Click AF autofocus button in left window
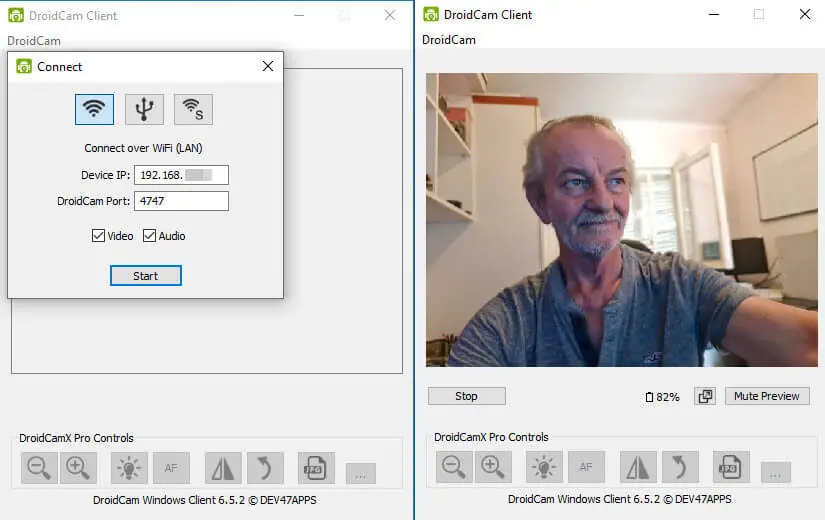This screenshot has height=520, width=825. click(x=171, y=468)
